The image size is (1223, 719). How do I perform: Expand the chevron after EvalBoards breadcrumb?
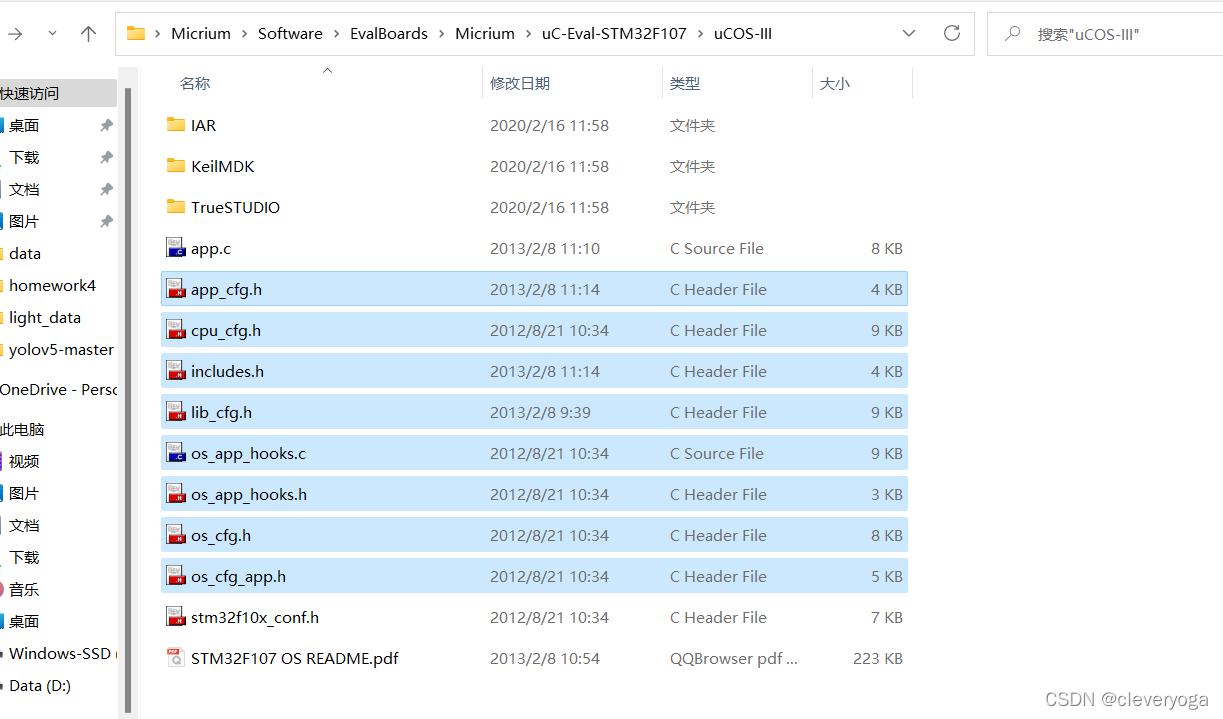pos(442,33)
